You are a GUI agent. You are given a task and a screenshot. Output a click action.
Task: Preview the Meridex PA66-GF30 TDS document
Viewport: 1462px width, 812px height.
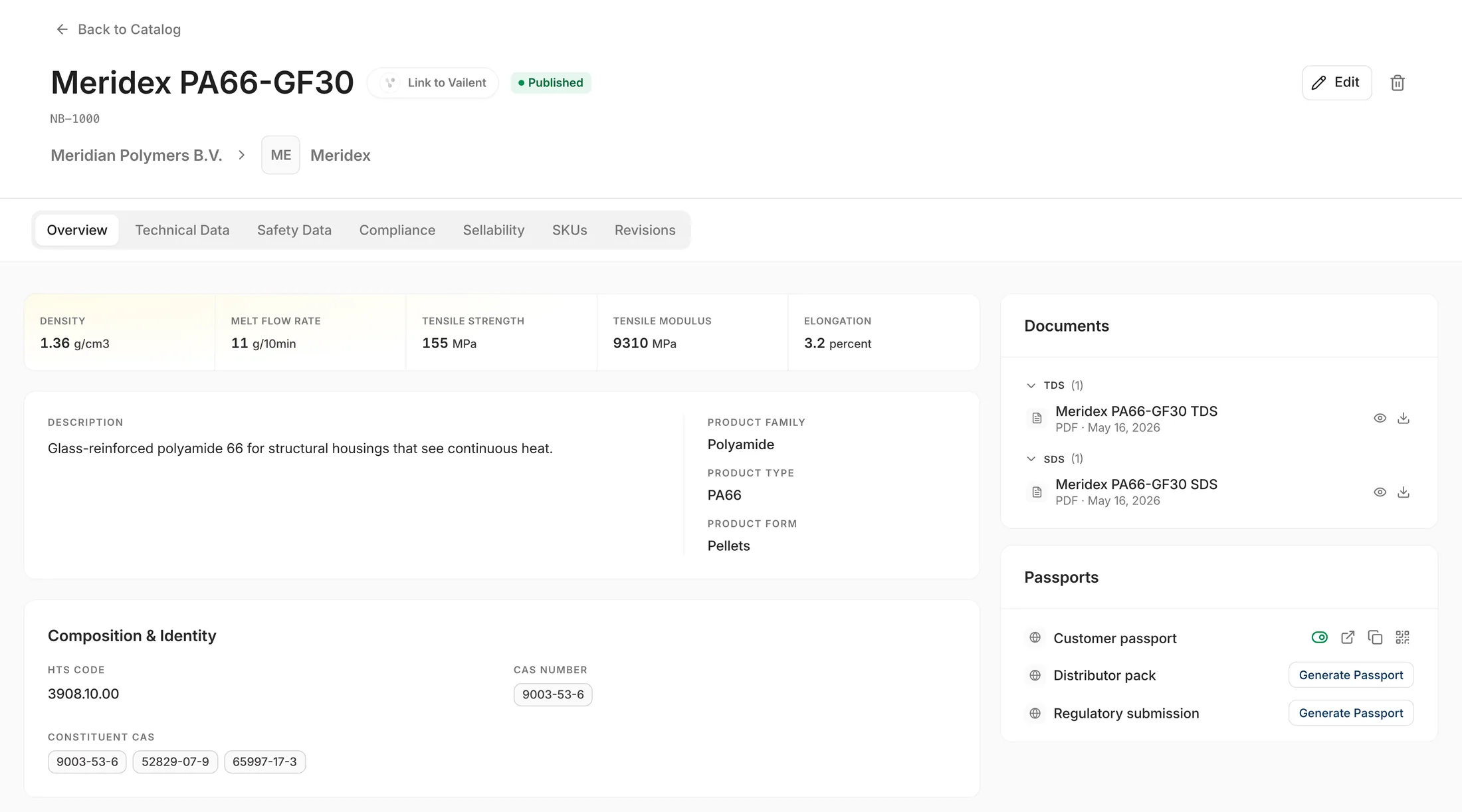pyautogui.click(x=1380, y=419)
